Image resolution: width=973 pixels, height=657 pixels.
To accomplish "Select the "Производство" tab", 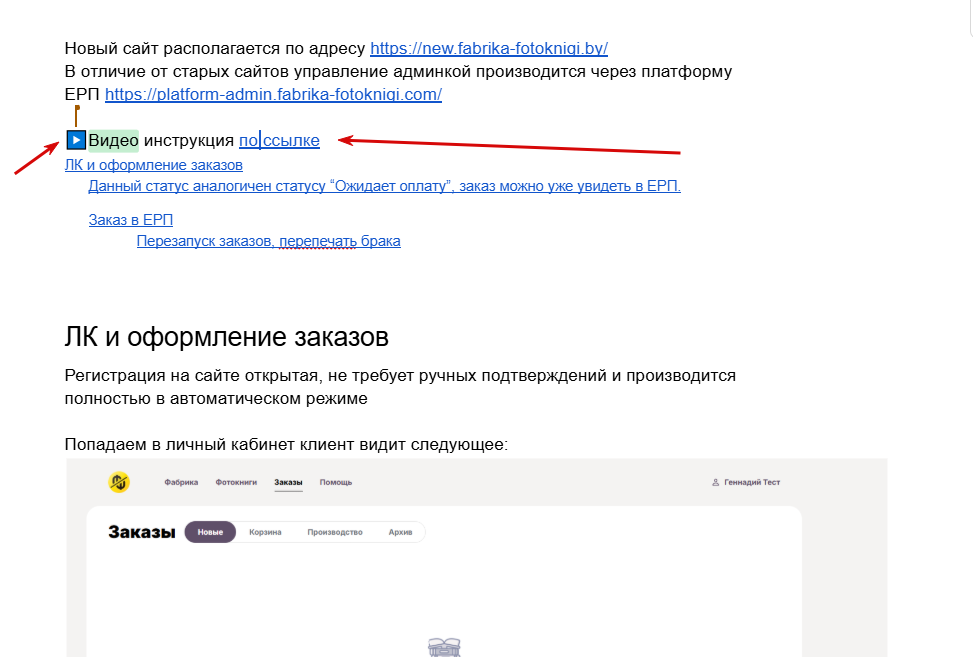I will point(335,532).
